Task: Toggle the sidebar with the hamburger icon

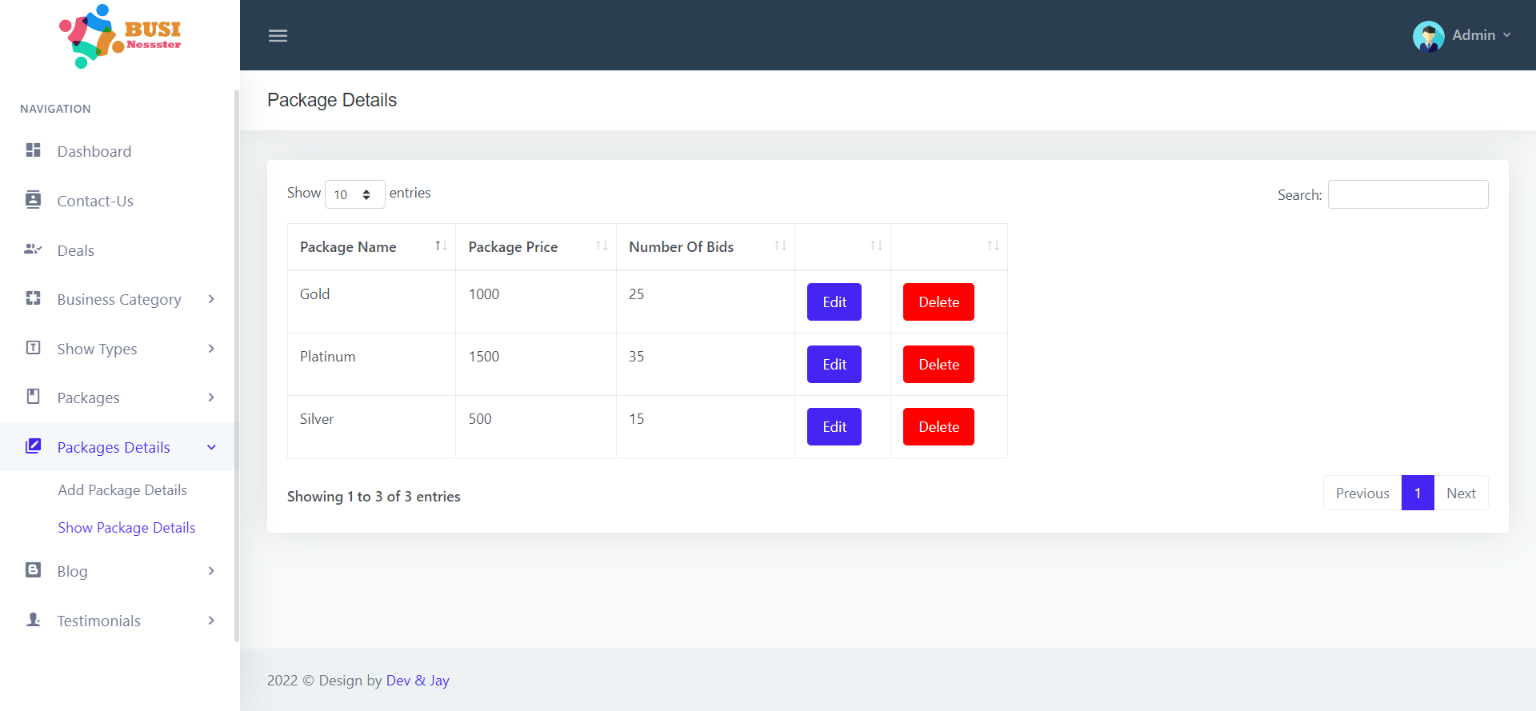Action: click(277, 35)
